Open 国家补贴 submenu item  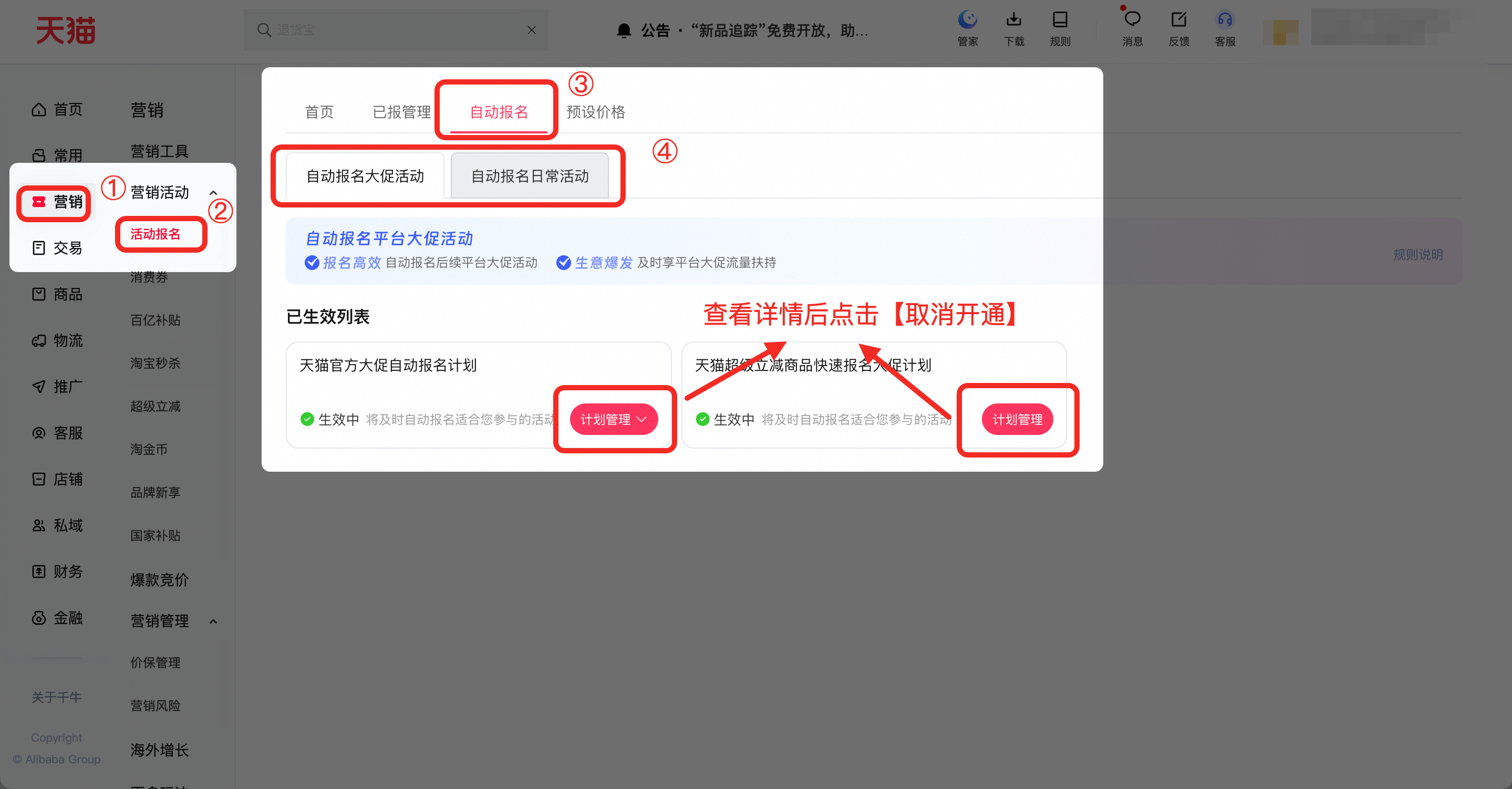click(x=156, y=535)
